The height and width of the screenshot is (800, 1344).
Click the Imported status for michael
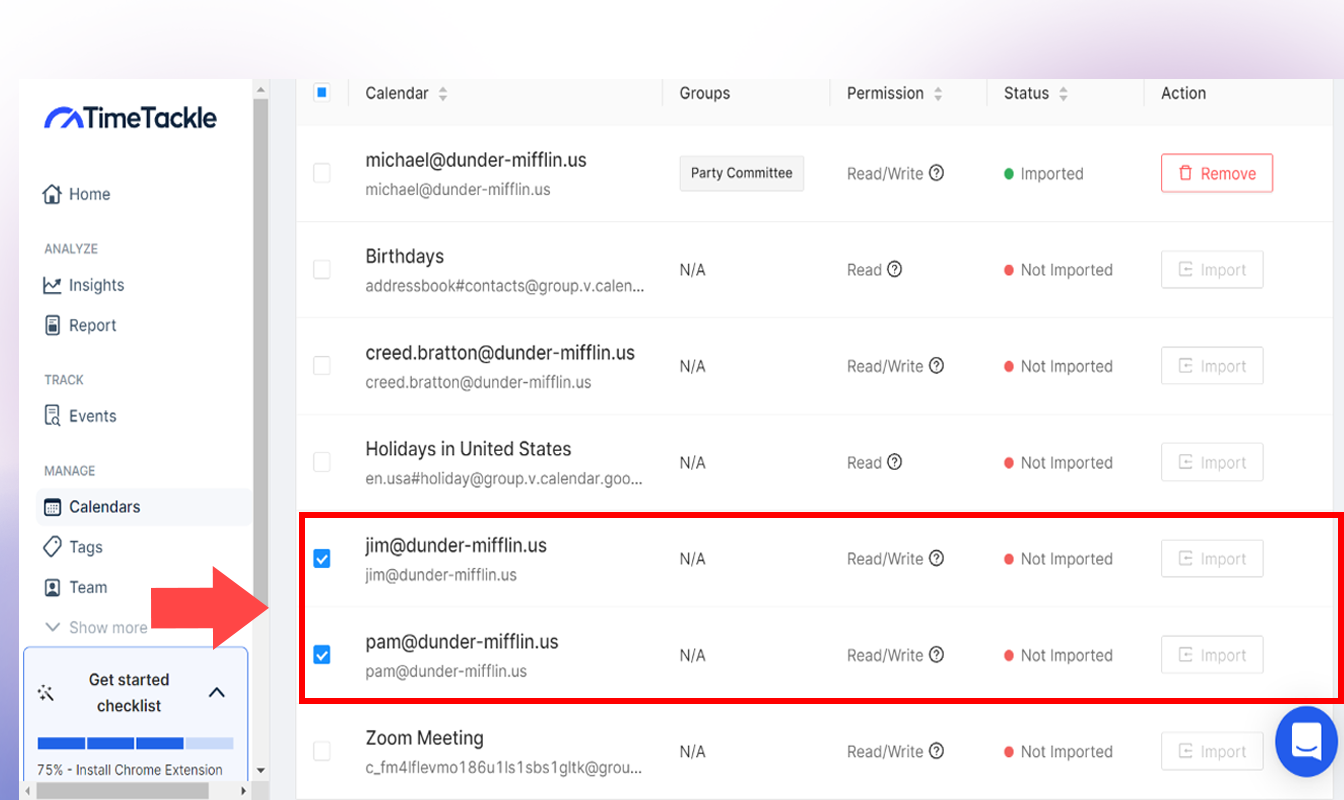[1044, 174]
